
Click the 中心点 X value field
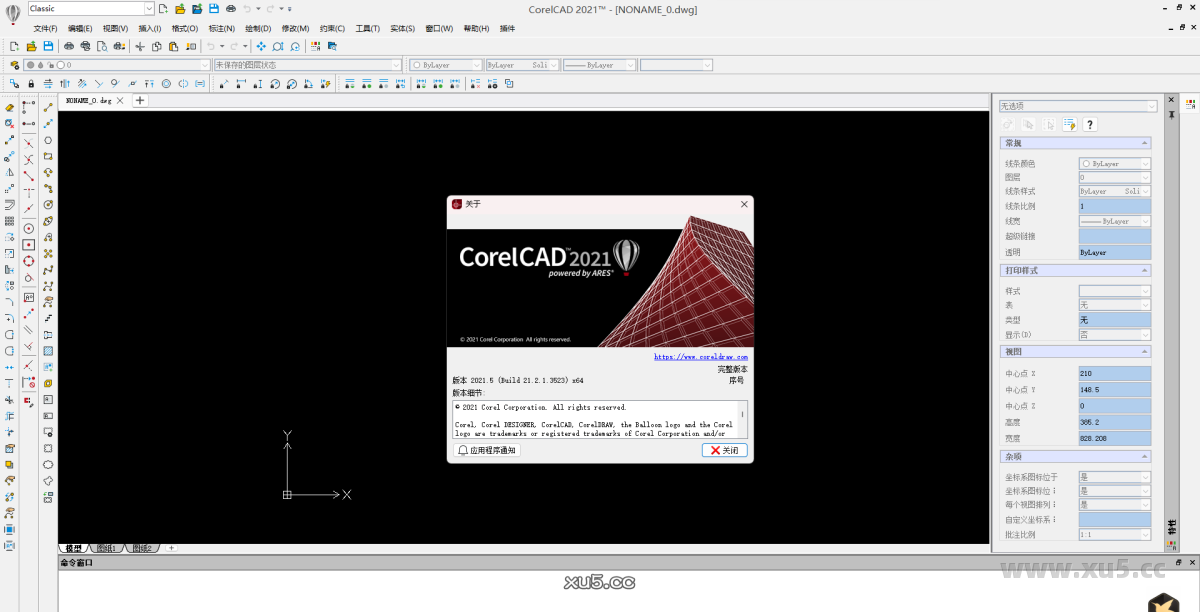pyautogui.click(x=1114, y=373)
